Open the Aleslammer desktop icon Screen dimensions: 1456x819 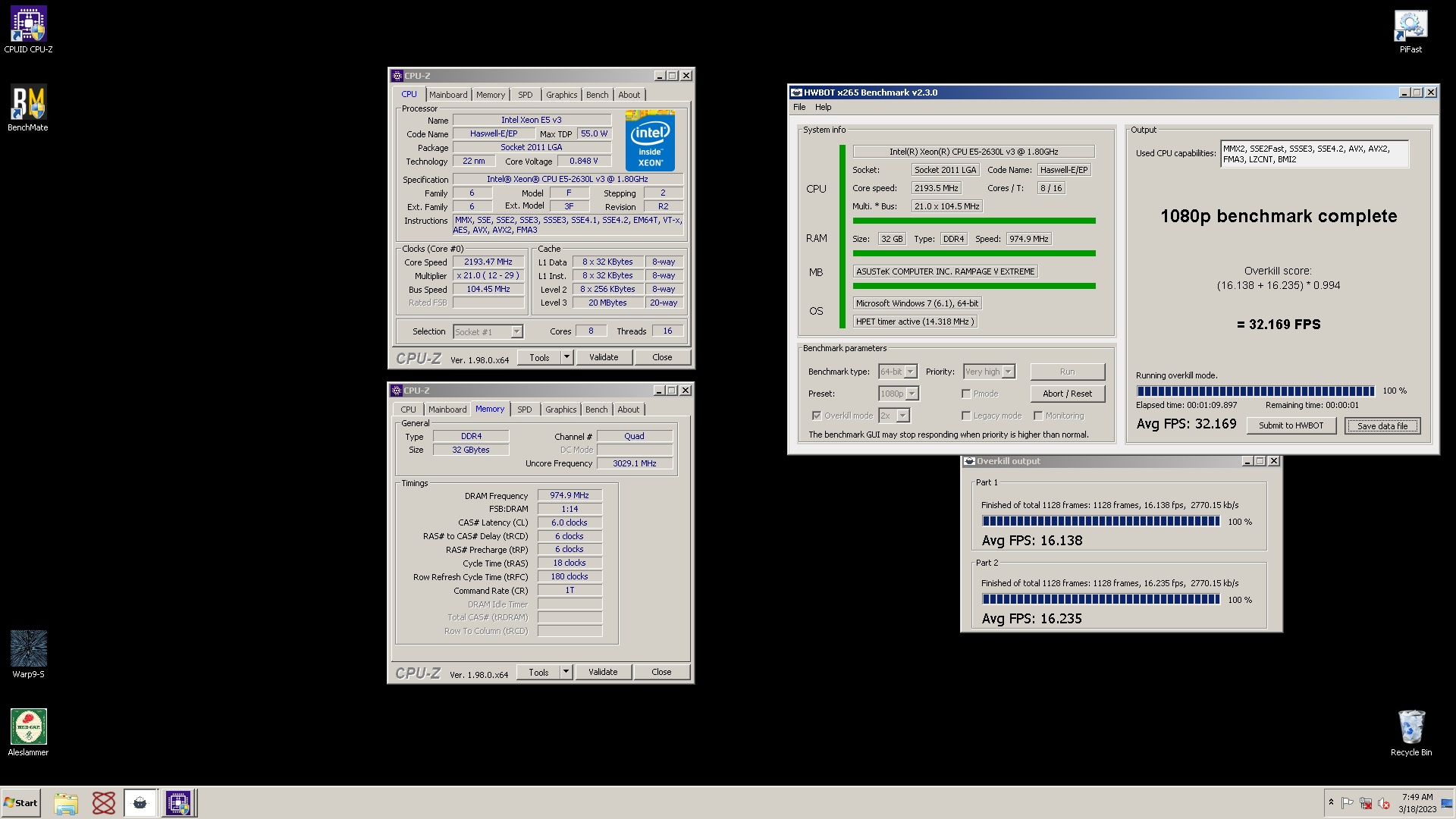click(x=28, y=733)
